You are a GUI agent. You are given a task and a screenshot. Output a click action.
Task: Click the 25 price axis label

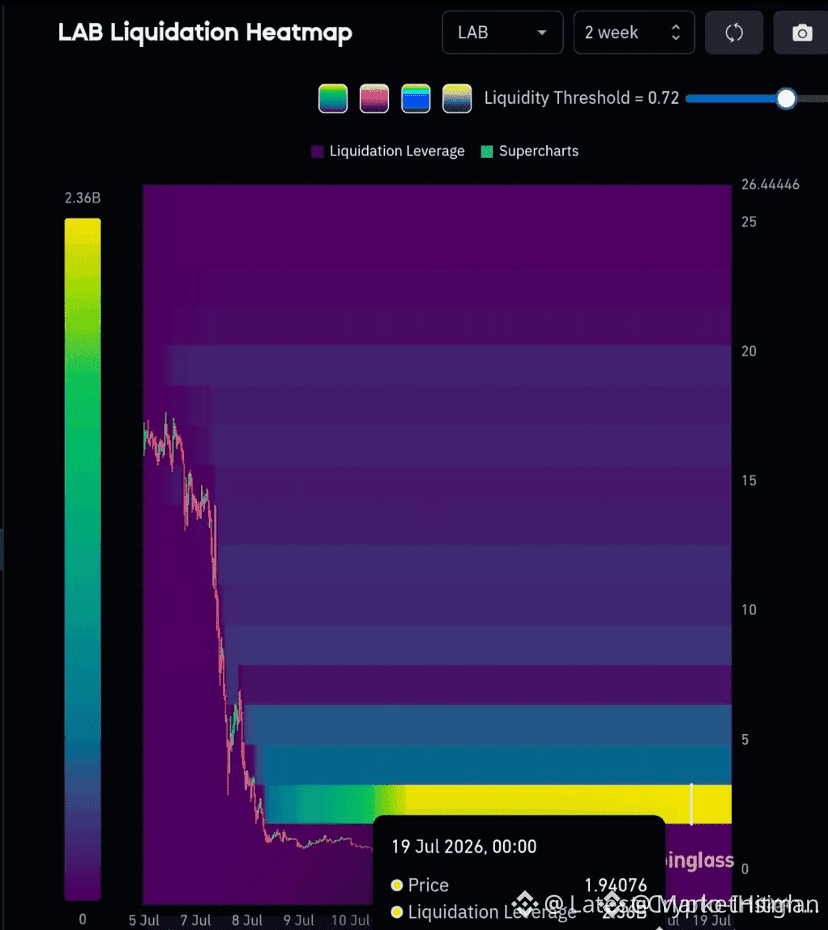tap(749, 222)
